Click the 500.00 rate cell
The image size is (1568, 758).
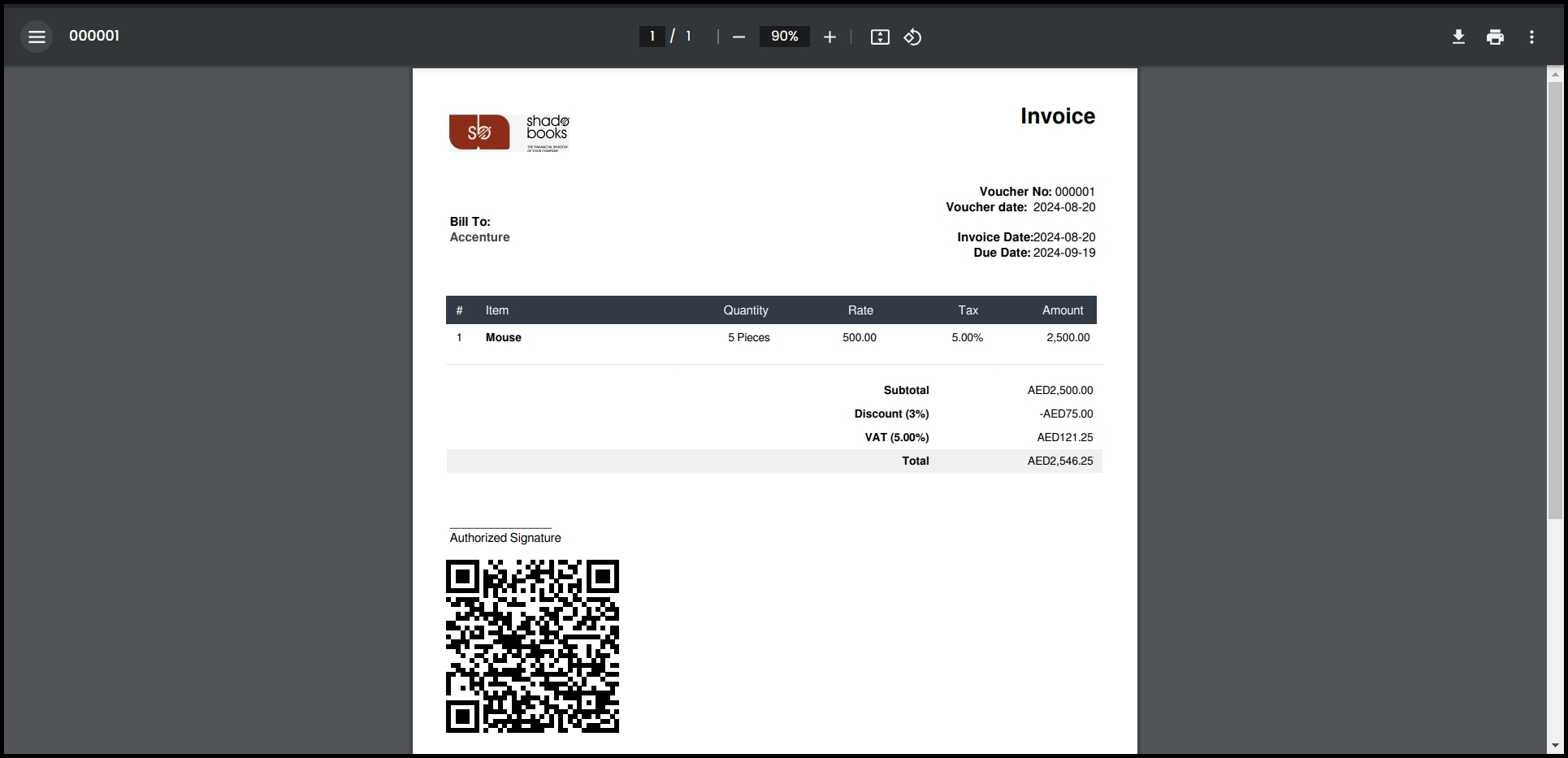point(860,337)
